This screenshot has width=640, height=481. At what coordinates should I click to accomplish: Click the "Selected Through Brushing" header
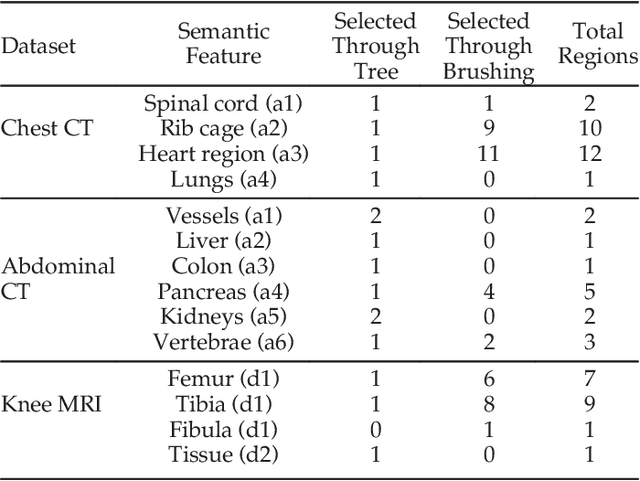(489, 46)
